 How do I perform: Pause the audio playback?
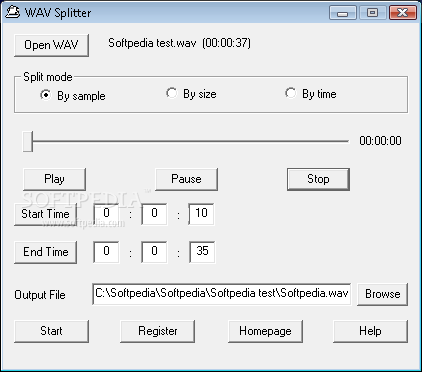pos(186,179)
